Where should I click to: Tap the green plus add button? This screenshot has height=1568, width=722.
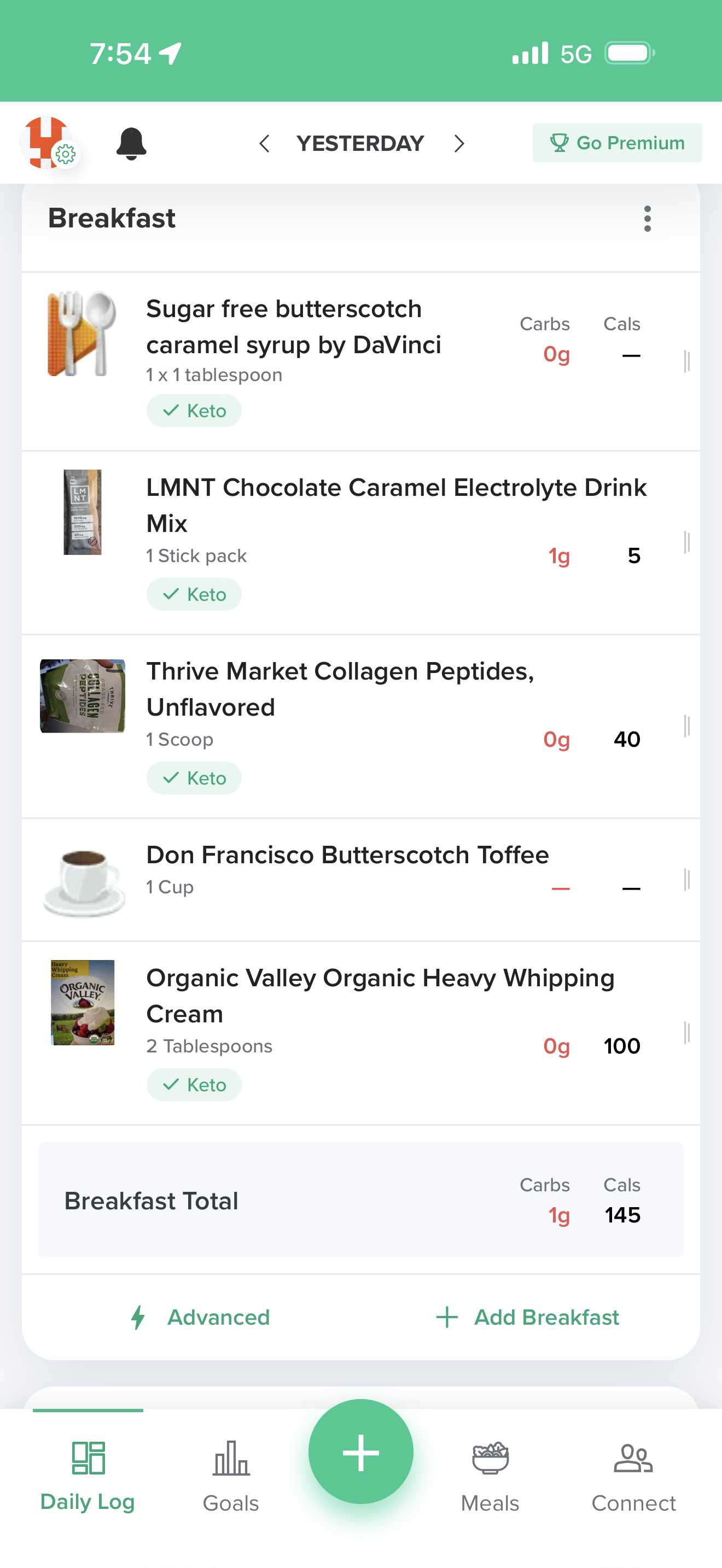[x=360, y=1452]
